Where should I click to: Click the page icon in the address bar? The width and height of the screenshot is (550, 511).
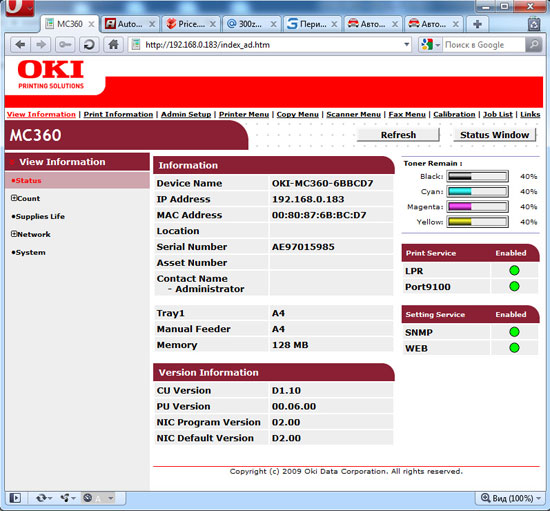[136, 45]
